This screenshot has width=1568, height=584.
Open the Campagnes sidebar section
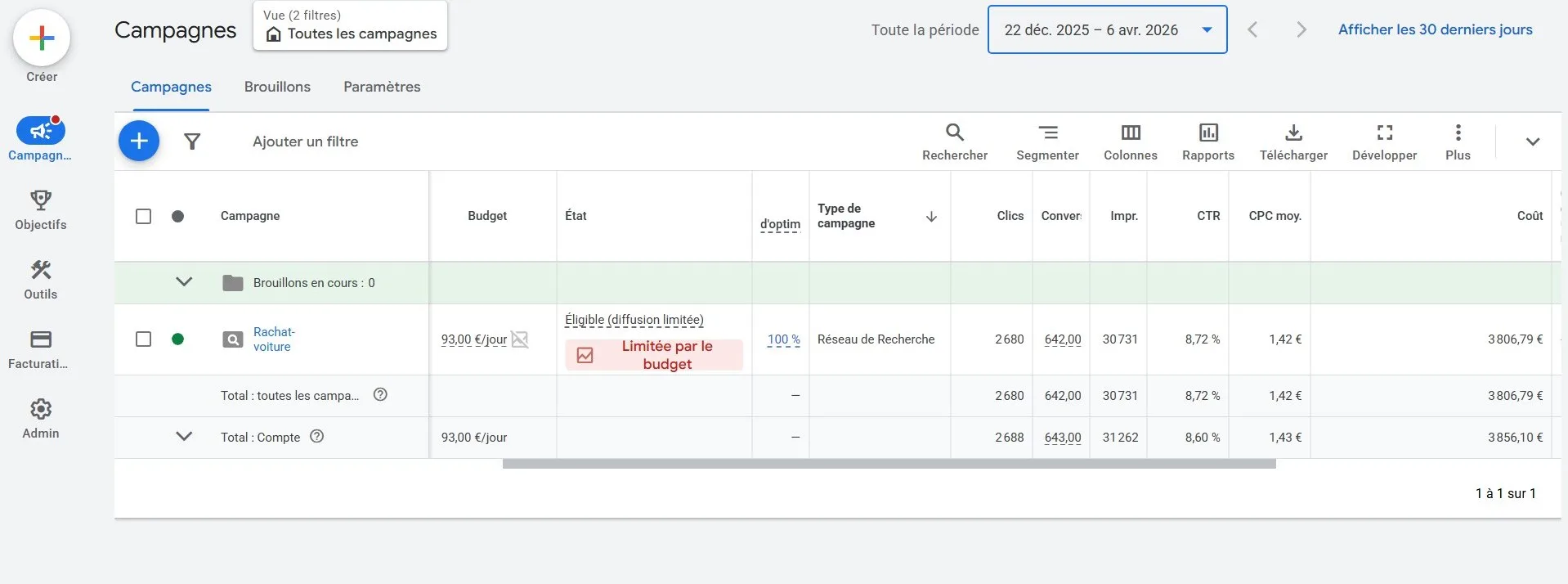click(x=40, y=139)
